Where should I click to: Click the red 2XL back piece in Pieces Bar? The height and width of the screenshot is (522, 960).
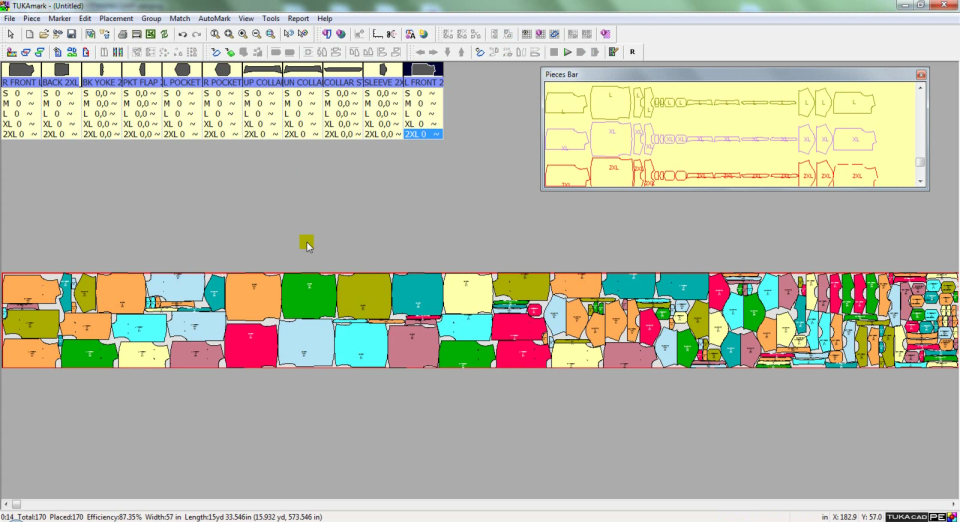click(612, 173)
